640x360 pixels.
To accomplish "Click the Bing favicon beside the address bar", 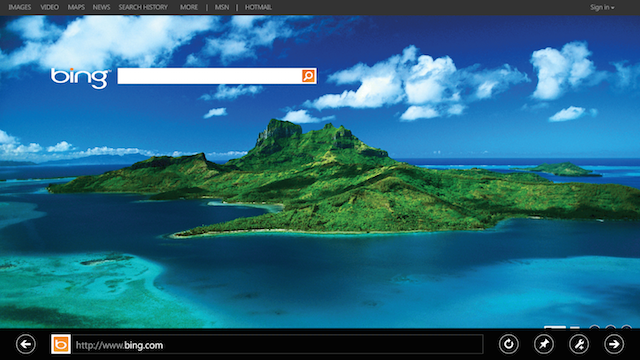I will 61,344.
